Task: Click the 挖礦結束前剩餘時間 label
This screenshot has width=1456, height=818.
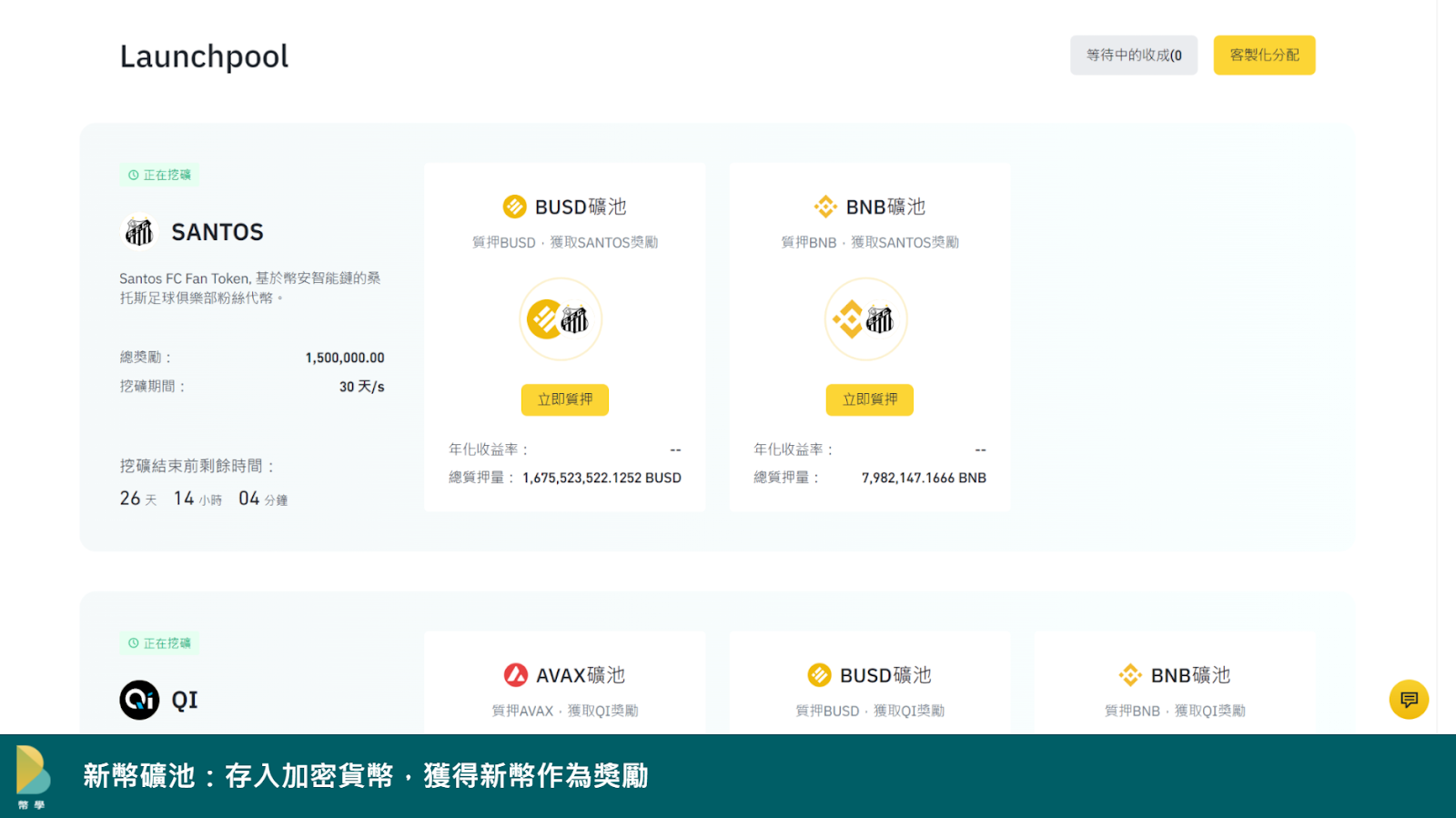Action: coord(197,466)
